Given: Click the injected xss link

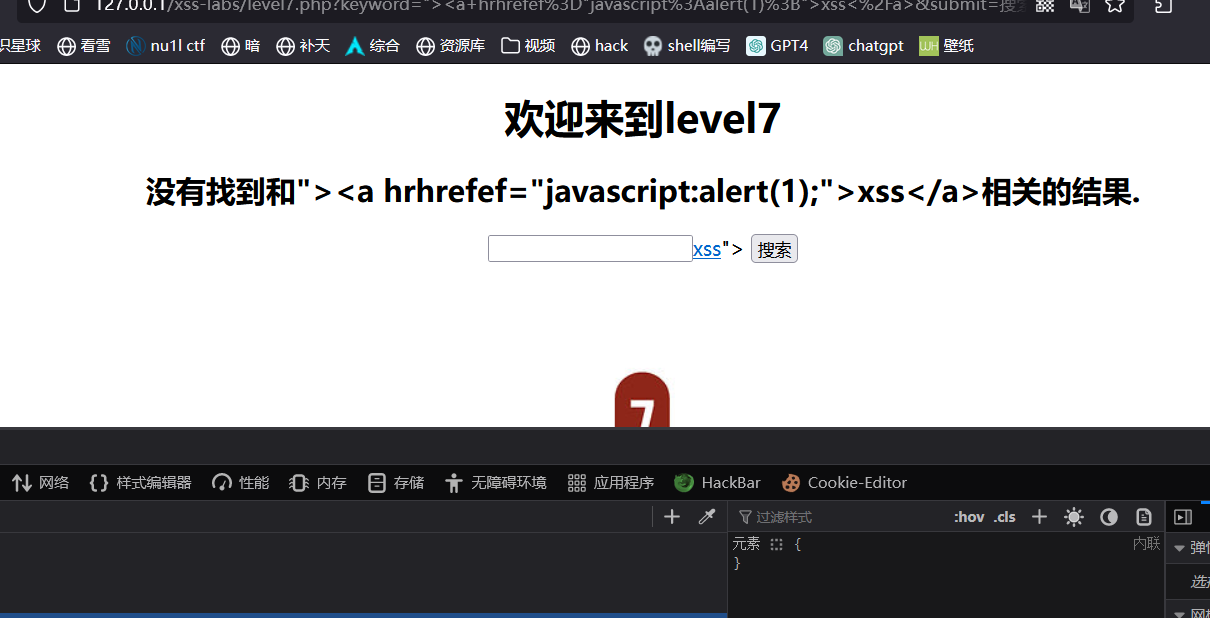Looking at the screenshot, I should [x=706, y=250].
